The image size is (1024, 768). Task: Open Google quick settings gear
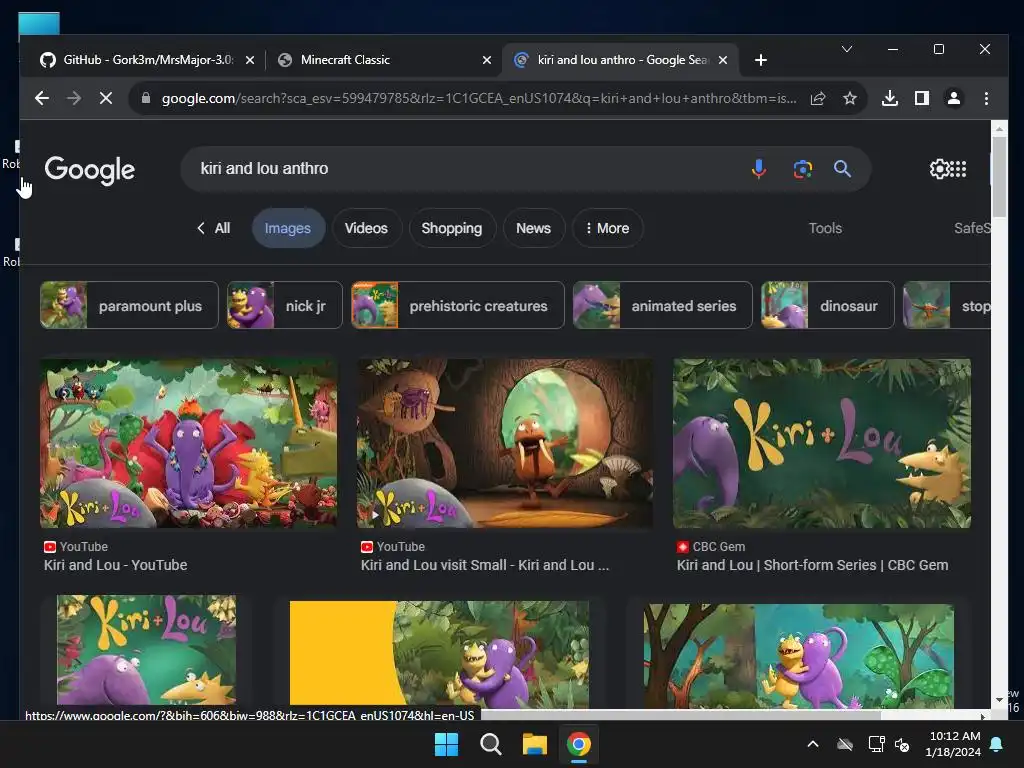click(x=938, y=169)
